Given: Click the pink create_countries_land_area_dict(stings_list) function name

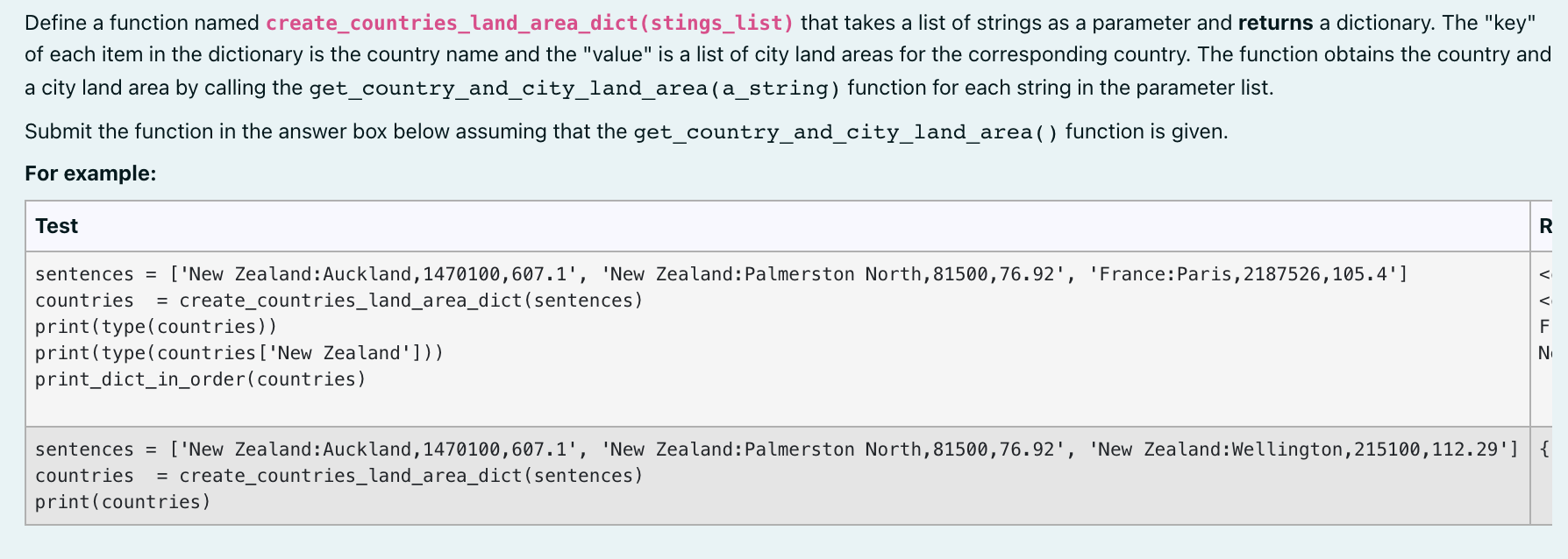Looking at the screenshot, I should coord(530,23).
